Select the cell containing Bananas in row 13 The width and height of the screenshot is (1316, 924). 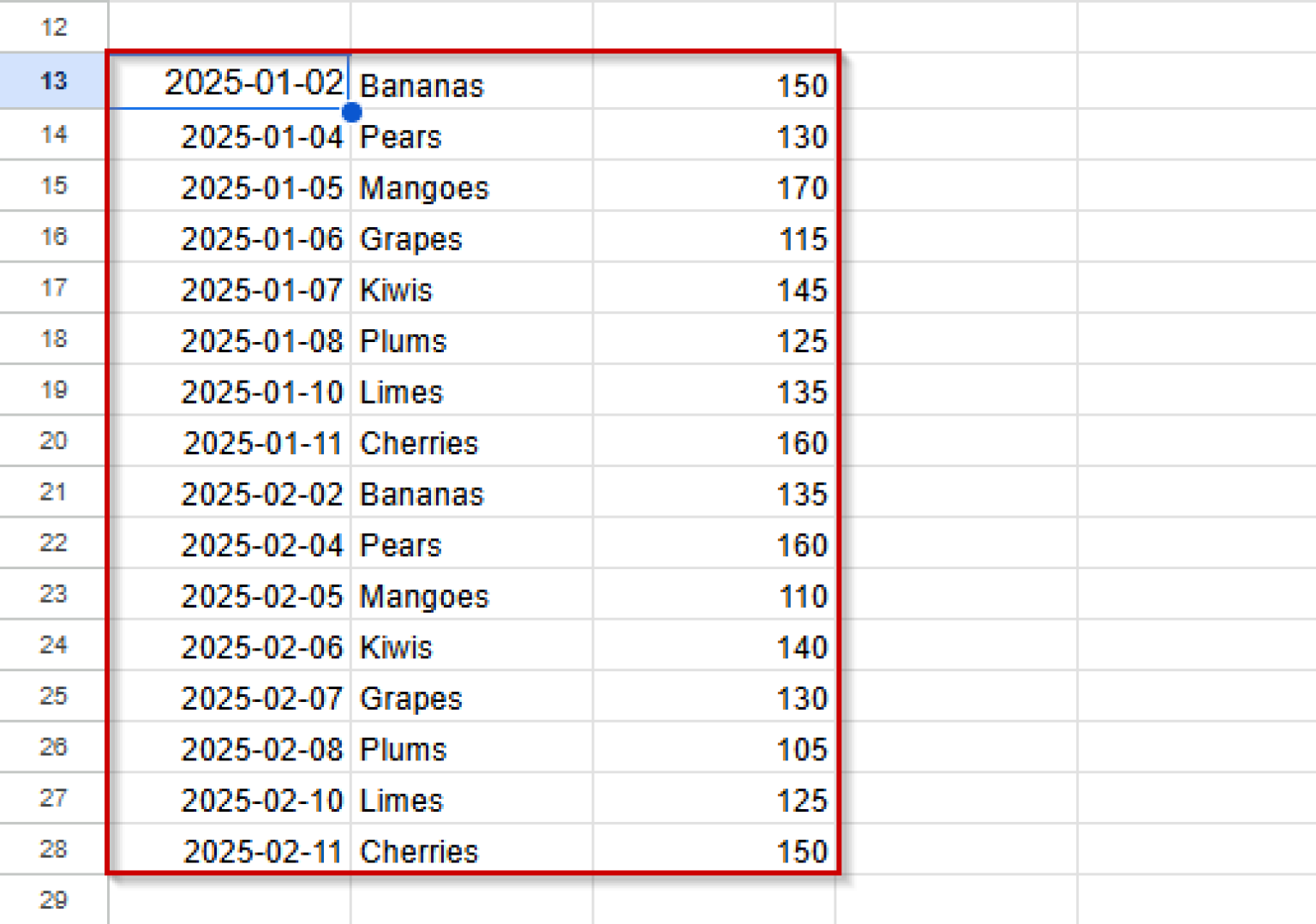click(471, 85)
